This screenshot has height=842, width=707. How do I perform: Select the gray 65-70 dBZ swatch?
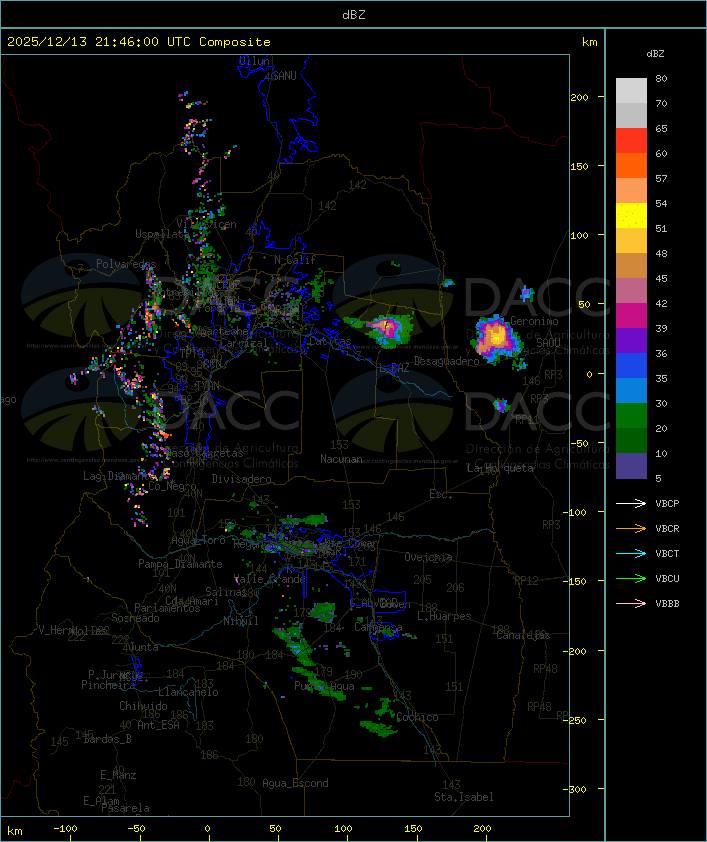631,115
